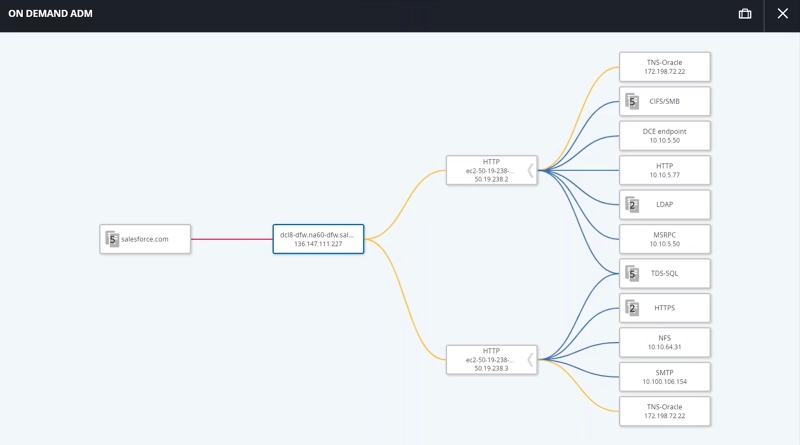Click the red link line from salesforce.com
This screenshot has width=800, height=445.
coord(231,239)
